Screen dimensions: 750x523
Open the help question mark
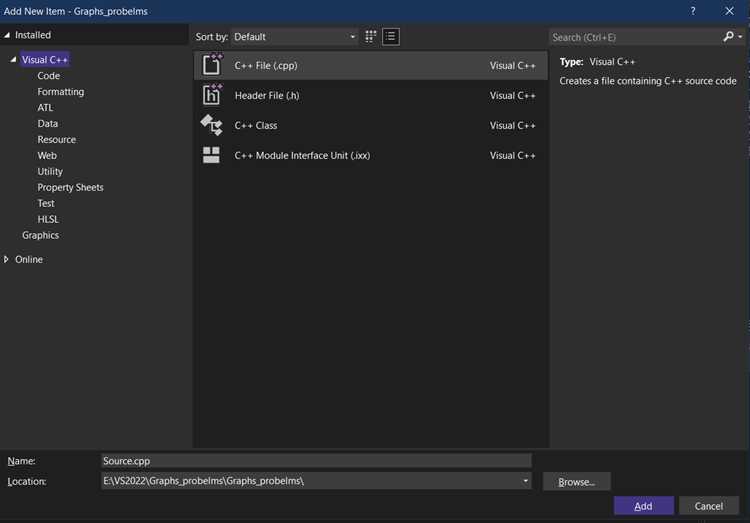pyautogui.click(x=693, y=11)
